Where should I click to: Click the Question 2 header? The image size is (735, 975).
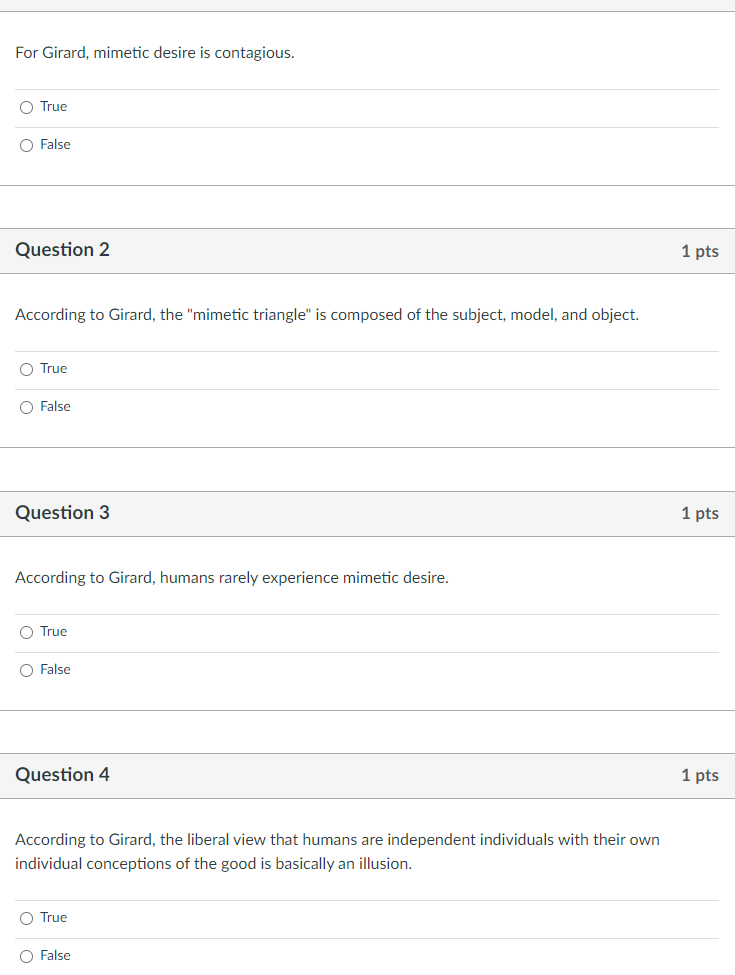(62, 250)
